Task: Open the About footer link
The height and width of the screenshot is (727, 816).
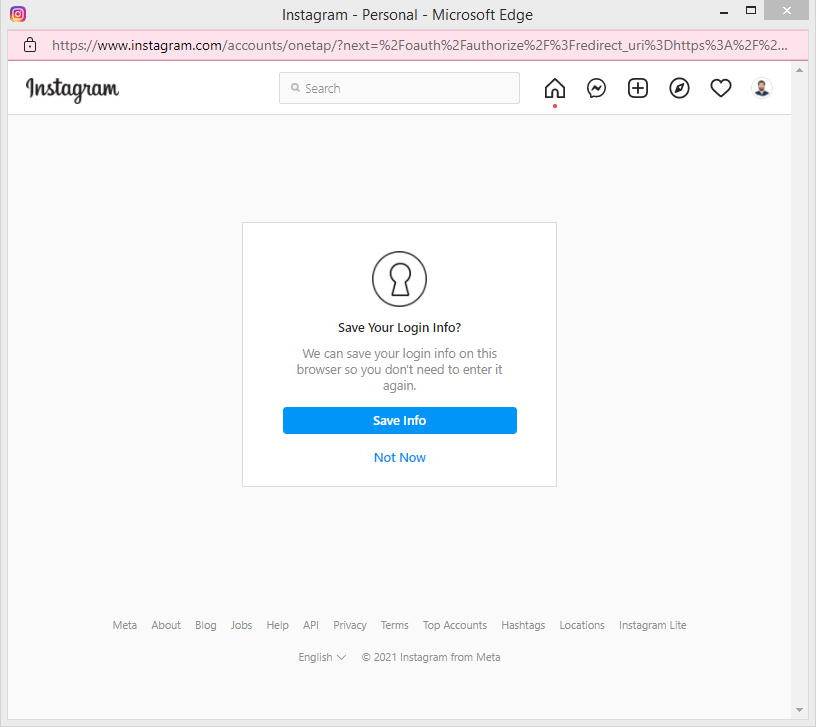Action: [166, 625]
